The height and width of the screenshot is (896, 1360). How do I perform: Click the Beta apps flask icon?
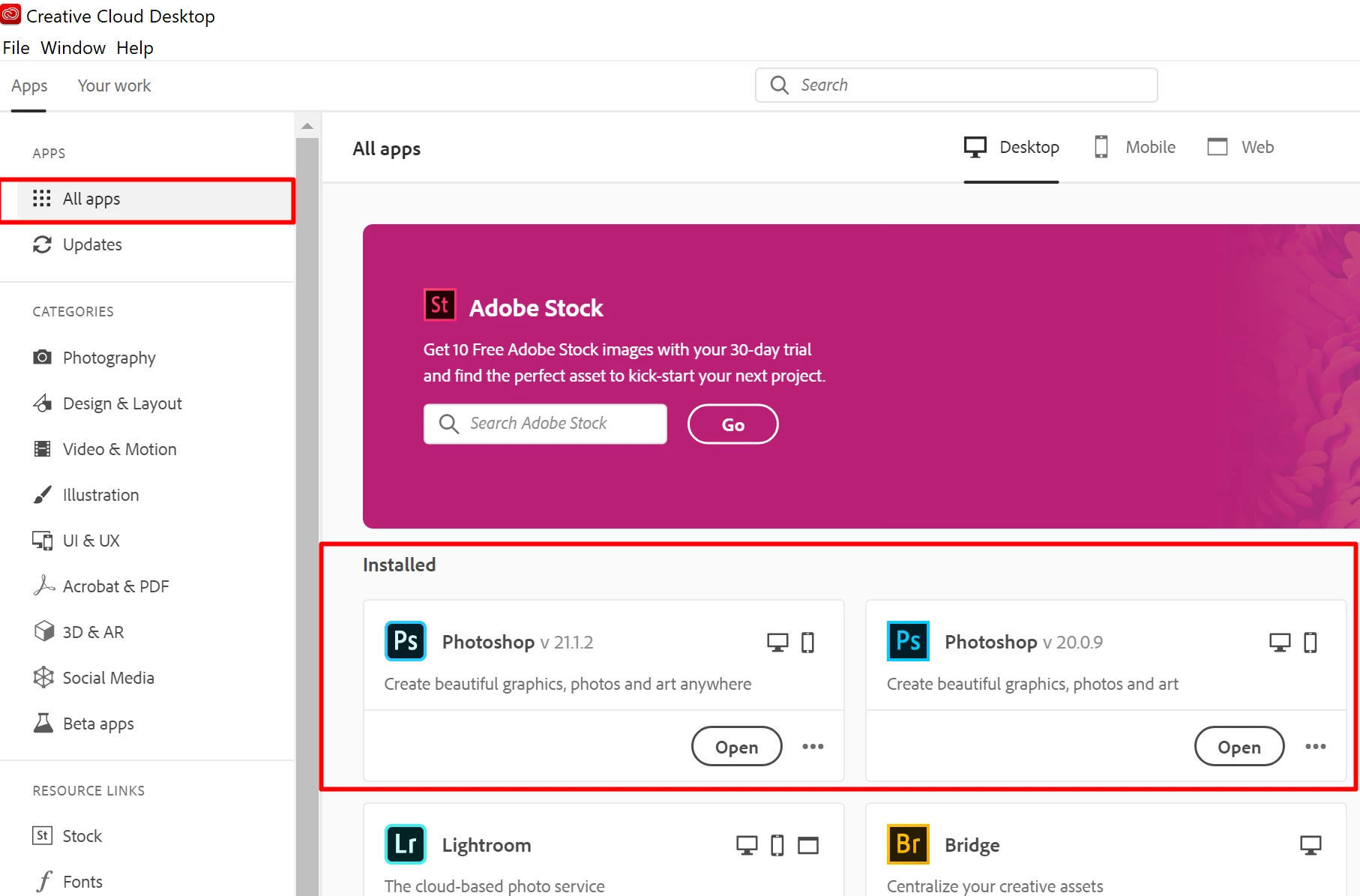point(43,723)
